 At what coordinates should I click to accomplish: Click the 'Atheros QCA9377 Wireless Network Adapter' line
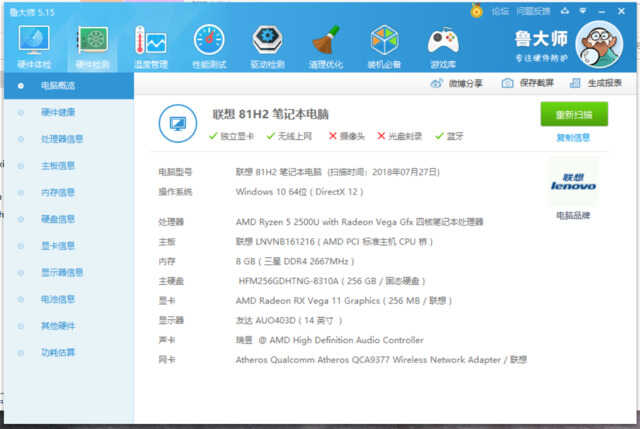tap(381, 360)
